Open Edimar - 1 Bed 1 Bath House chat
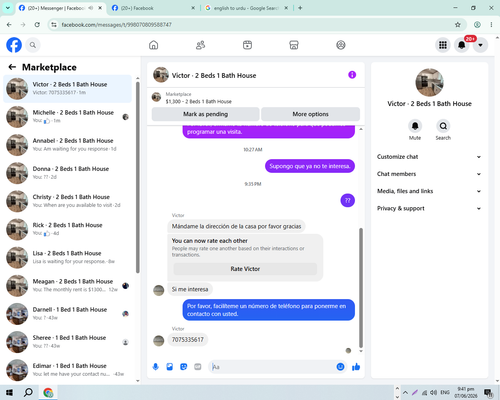 point(67,370)
